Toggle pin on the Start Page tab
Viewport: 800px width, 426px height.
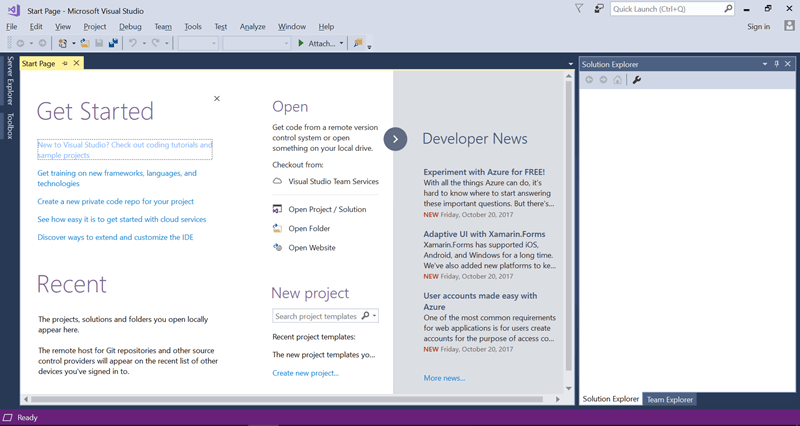pyautogui.click(x=65, y=63)
